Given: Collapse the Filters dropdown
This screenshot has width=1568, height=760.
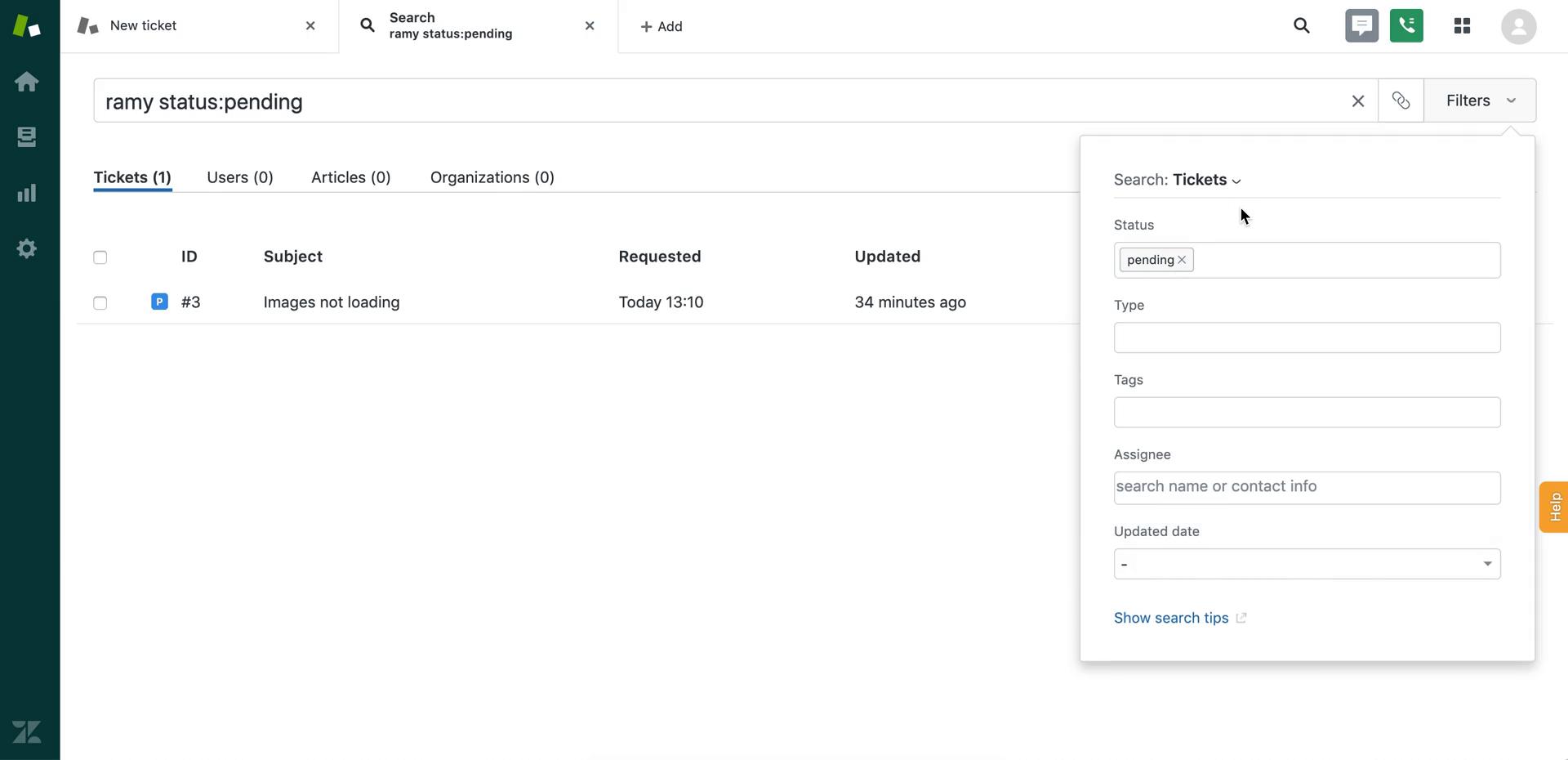Looking at the screenshot, I should pyautogui.click(x=1480, y=101).
